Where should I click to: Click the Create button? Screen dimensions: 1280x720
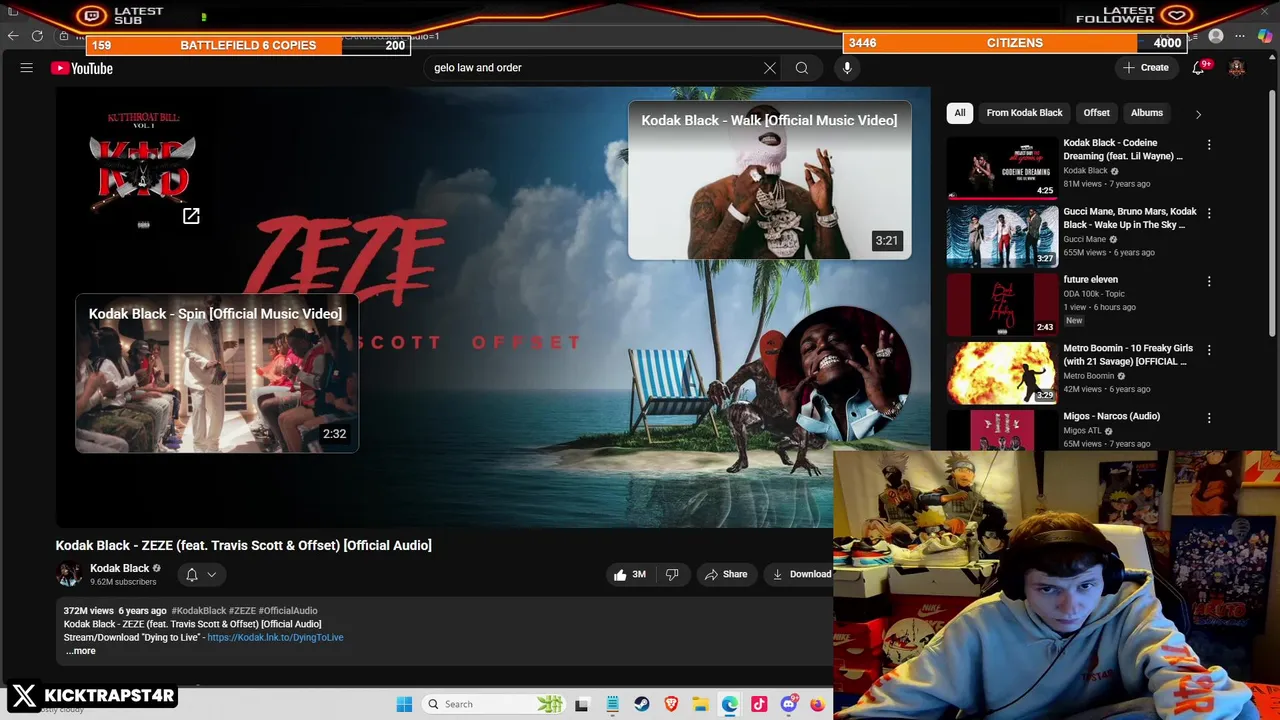pyautogui.click(x=1146, y=68)
